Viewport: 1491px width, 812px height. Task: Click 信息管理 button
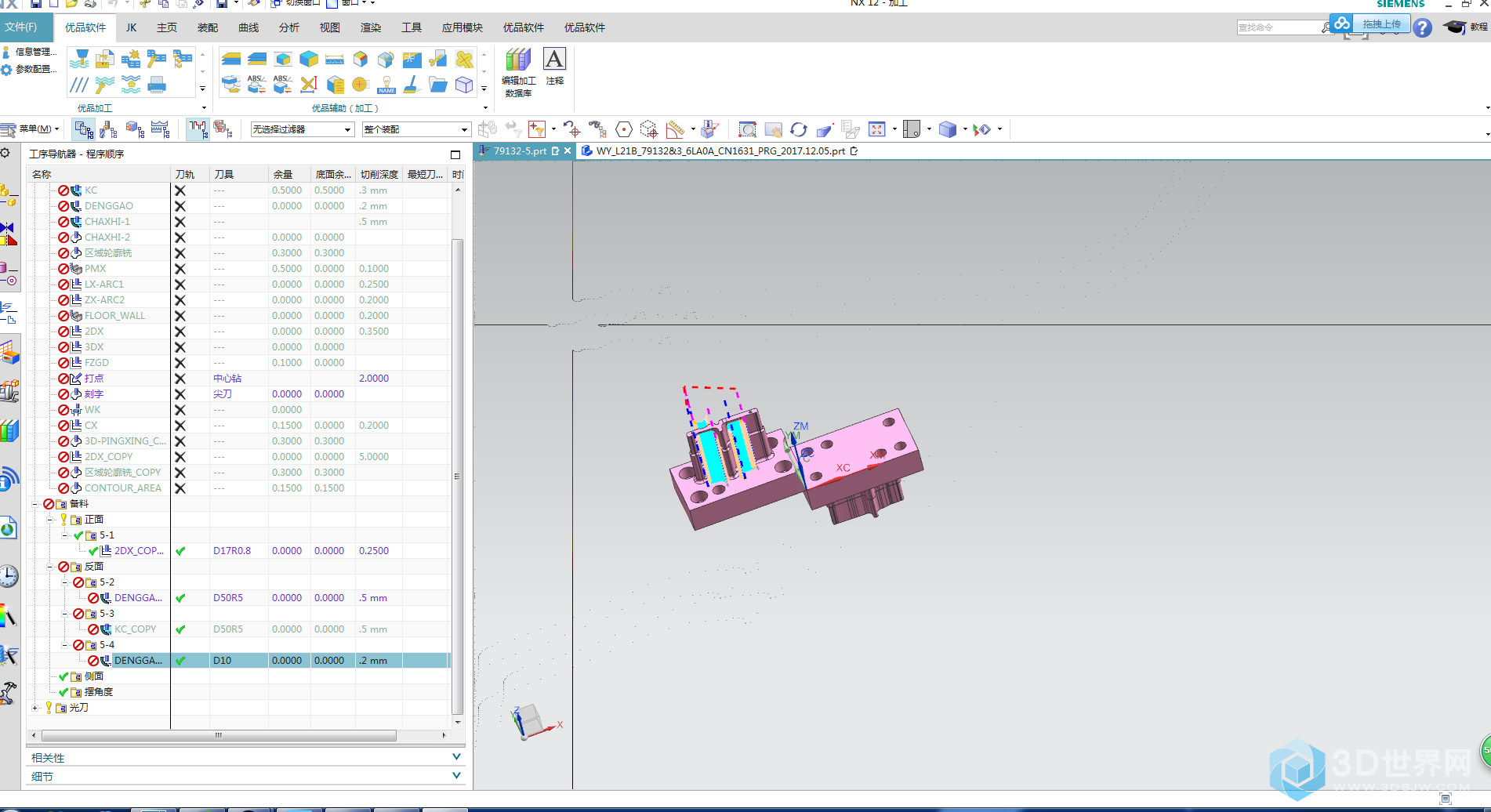[31, 52]
